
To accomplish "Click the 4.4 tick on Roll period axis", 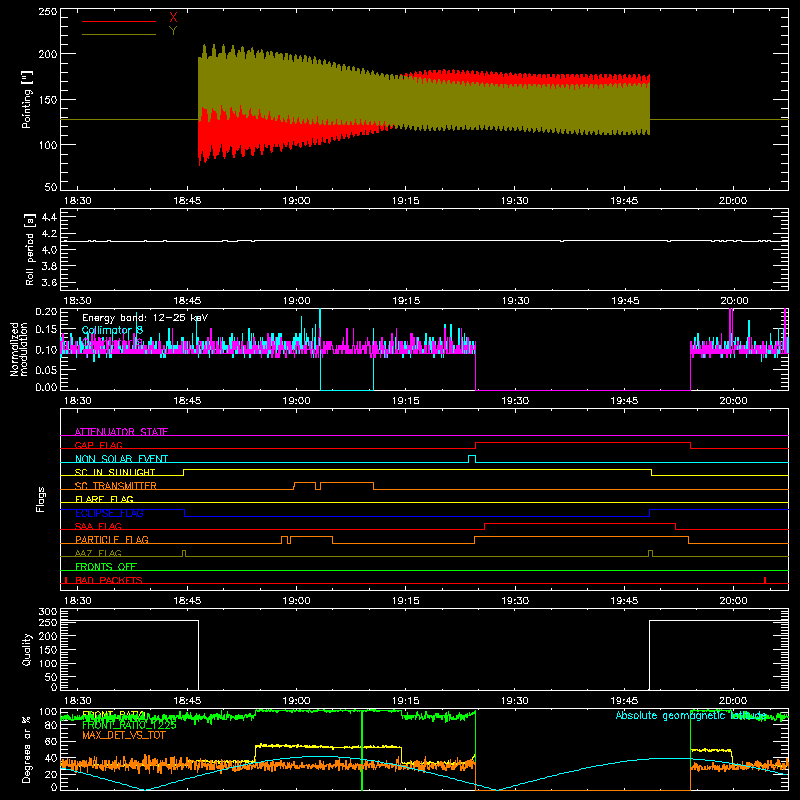I will pos(49,217).
